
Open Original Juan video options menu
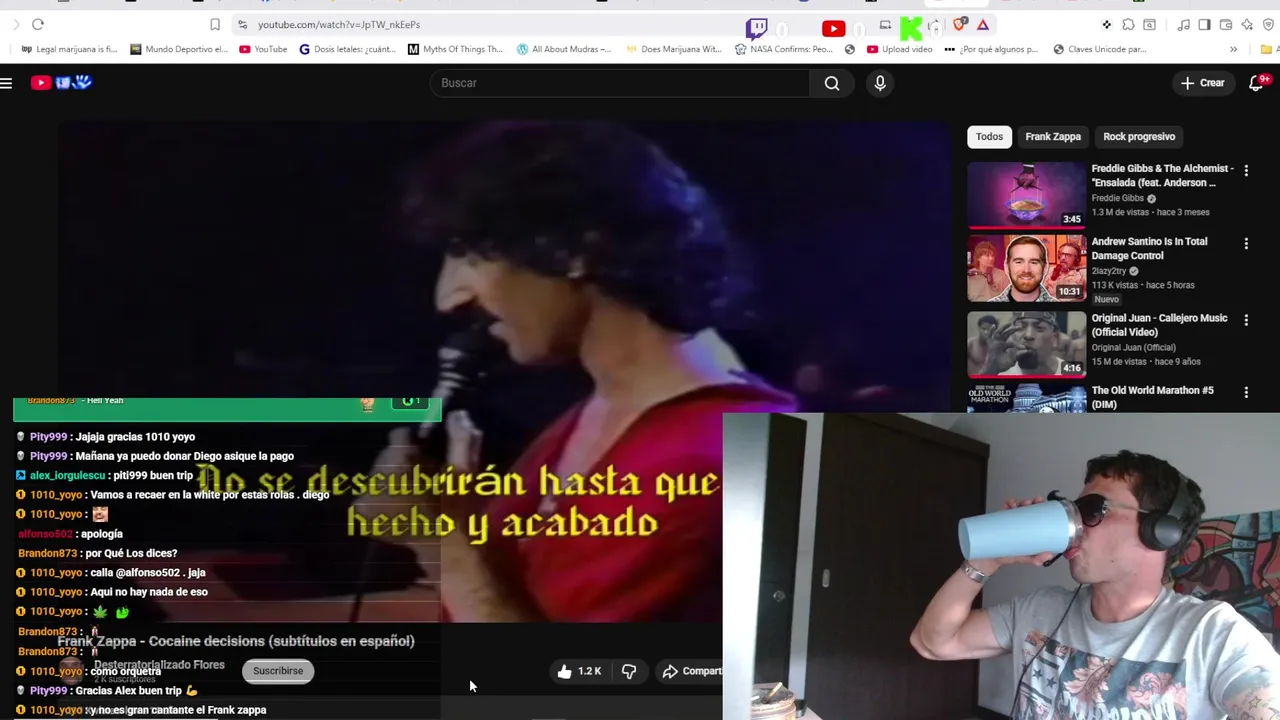1246,320
